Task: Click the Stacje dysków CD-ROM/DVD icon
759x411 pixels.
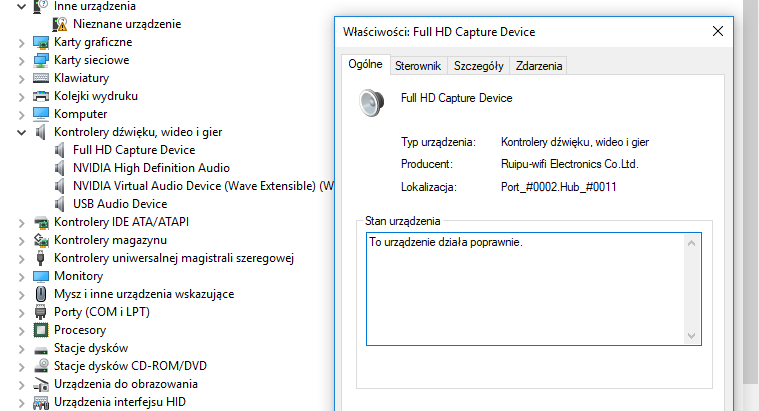Action: pos(41,366)
